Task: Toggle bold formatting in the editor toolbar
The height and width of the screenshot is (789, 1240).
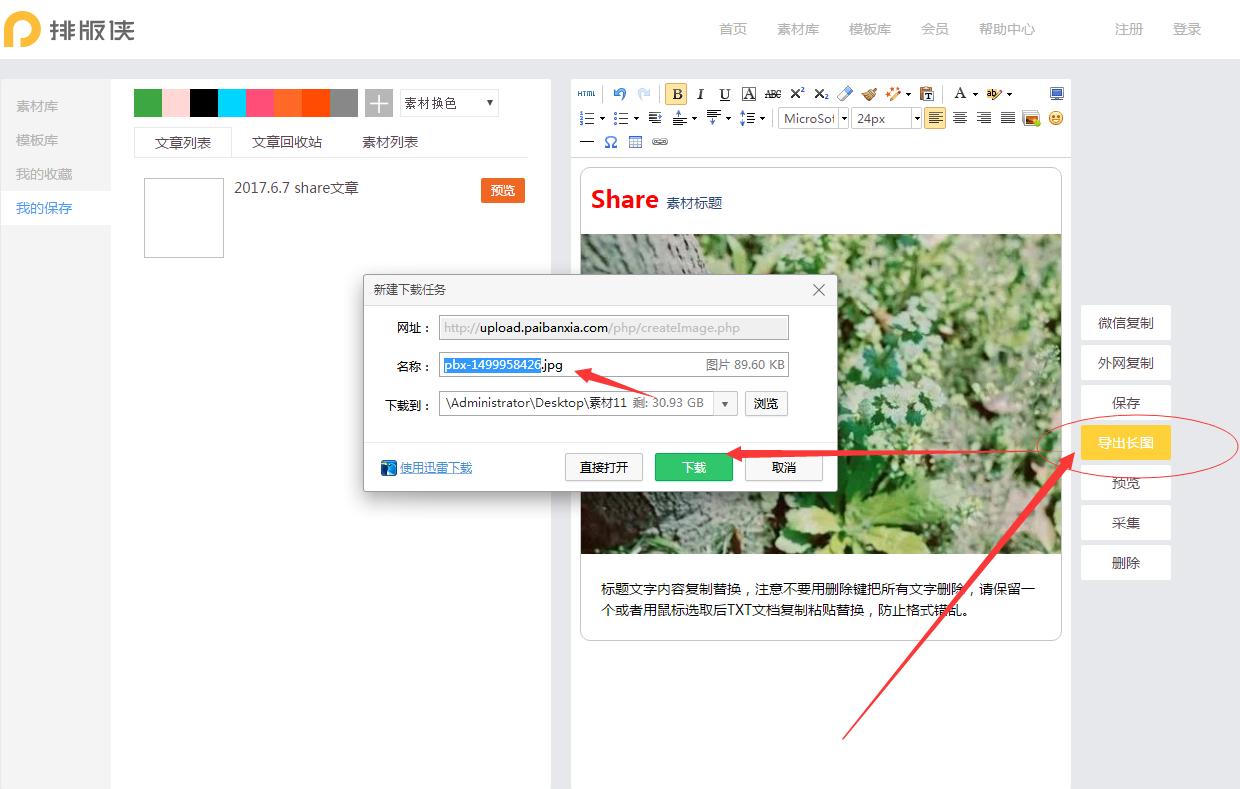Action: click(676, 93)
